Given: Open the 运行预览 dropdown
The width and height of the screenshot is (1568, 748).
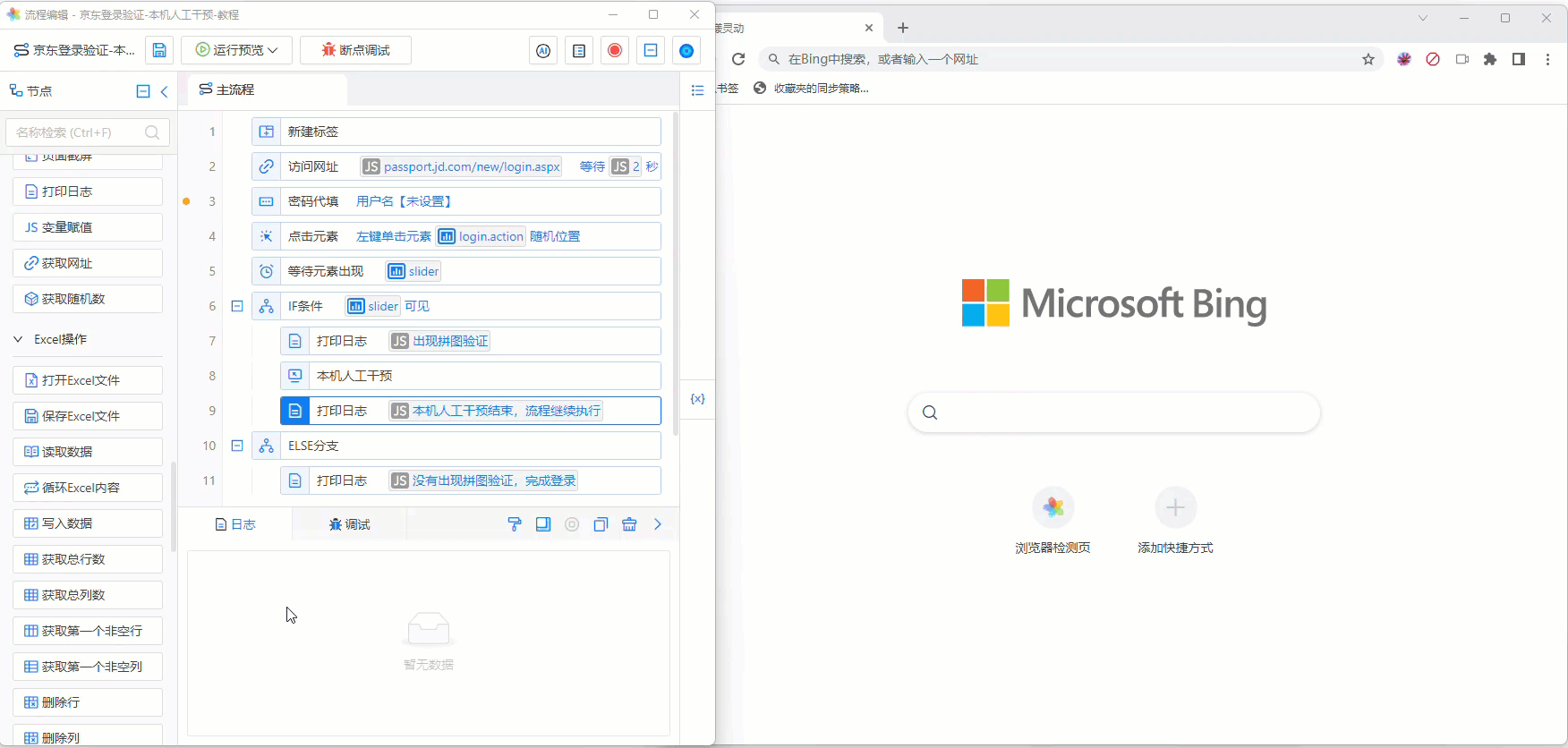Looking at the screenshot, I should click(237, 50).
